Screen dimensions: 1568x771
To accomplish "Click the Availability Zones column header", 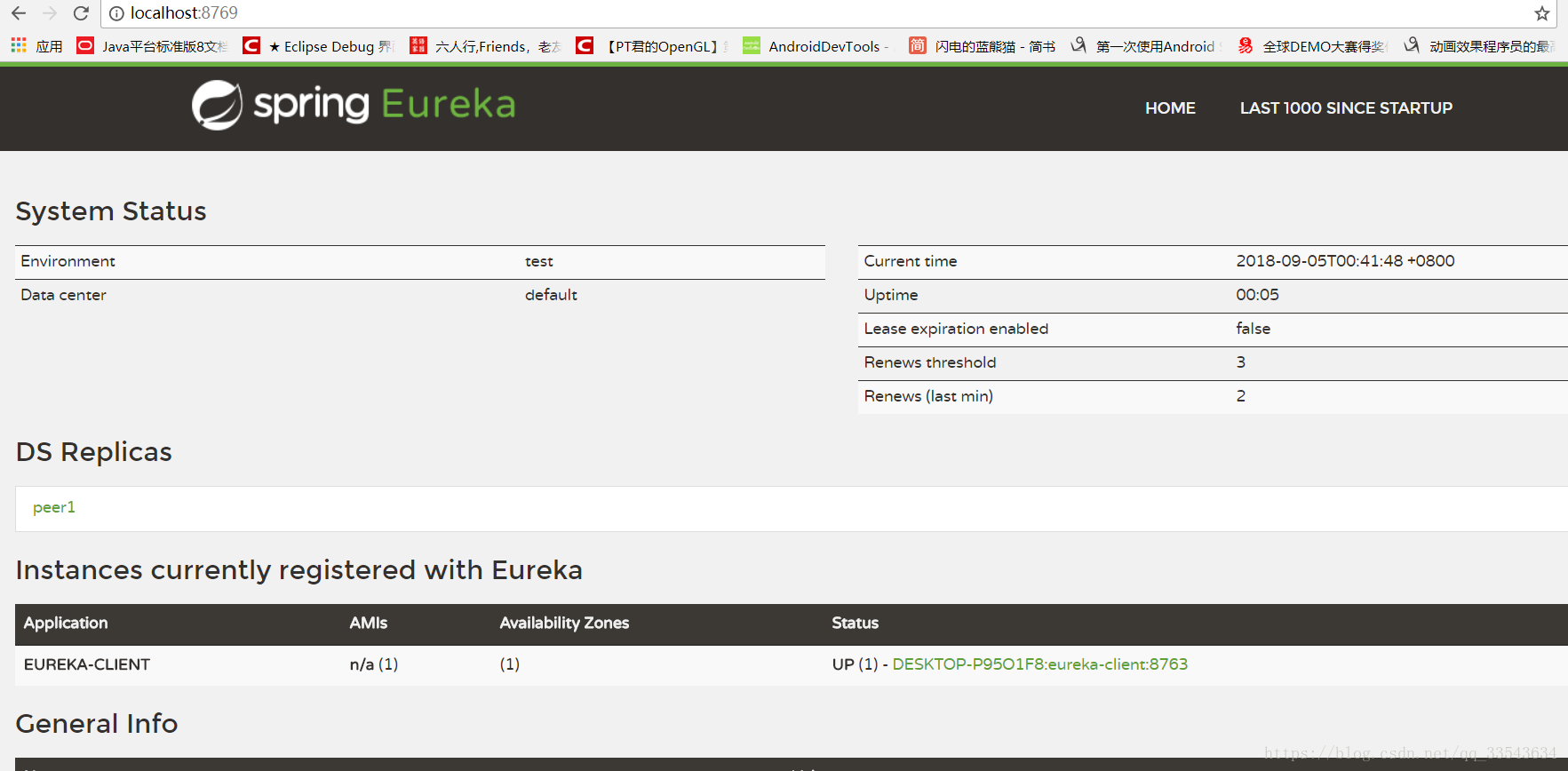I will point(564,624).
